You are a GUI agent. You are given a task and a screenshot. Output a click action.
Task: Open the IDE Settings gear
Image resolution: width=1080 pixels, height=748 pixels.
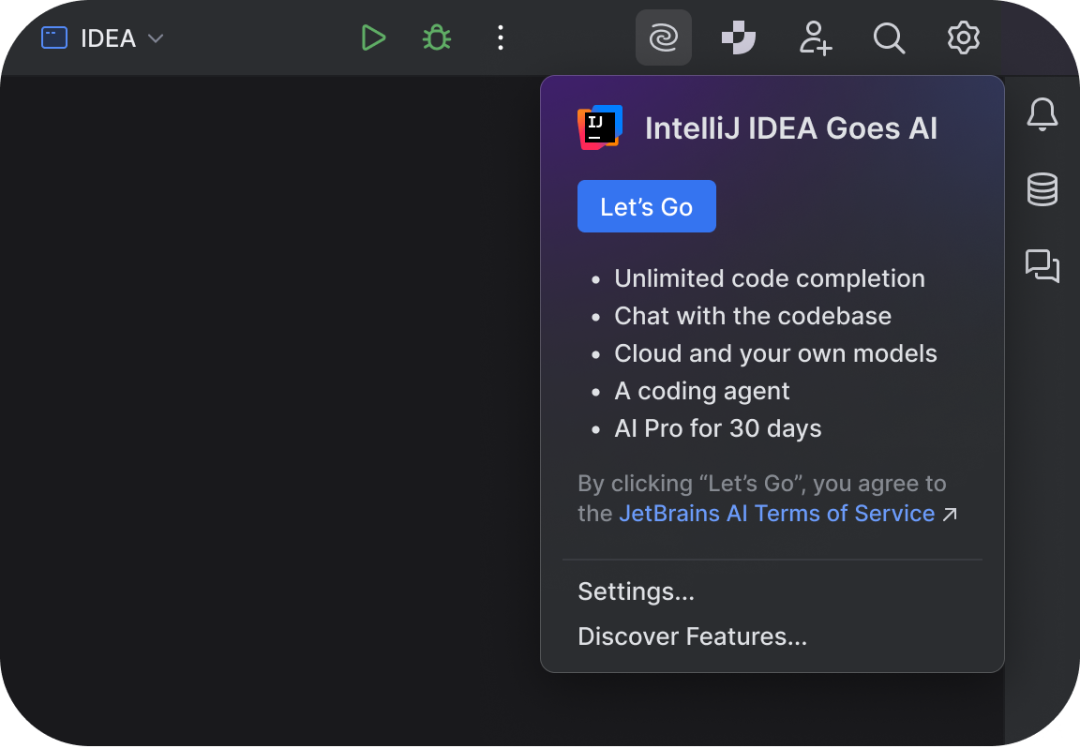(962, 38)
